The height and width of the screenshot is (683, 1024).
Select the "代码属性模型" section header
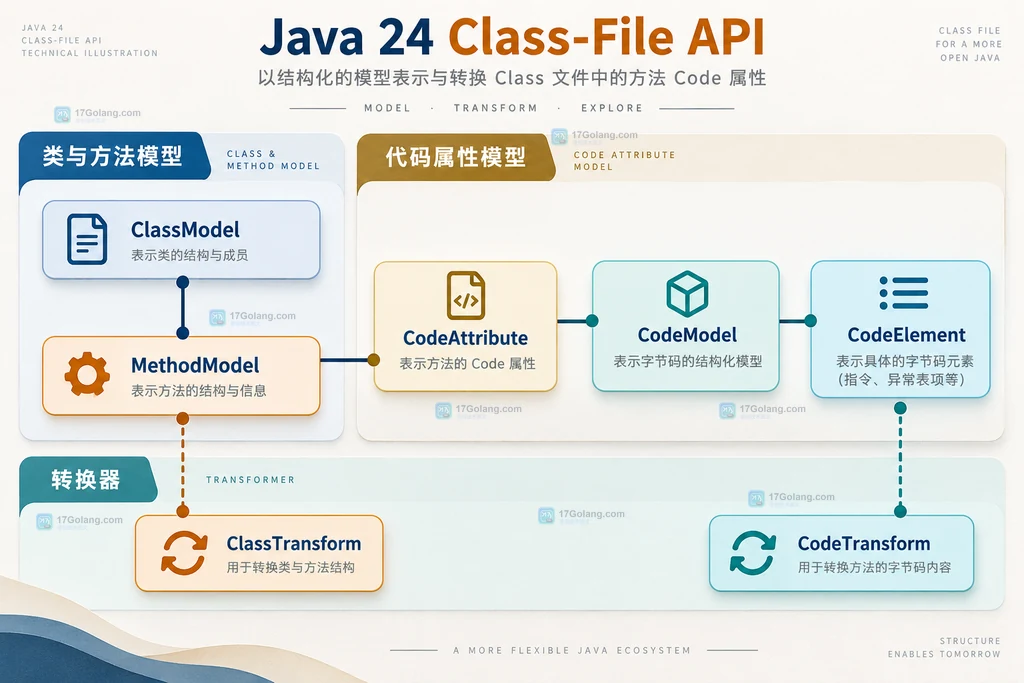(455, 157)
